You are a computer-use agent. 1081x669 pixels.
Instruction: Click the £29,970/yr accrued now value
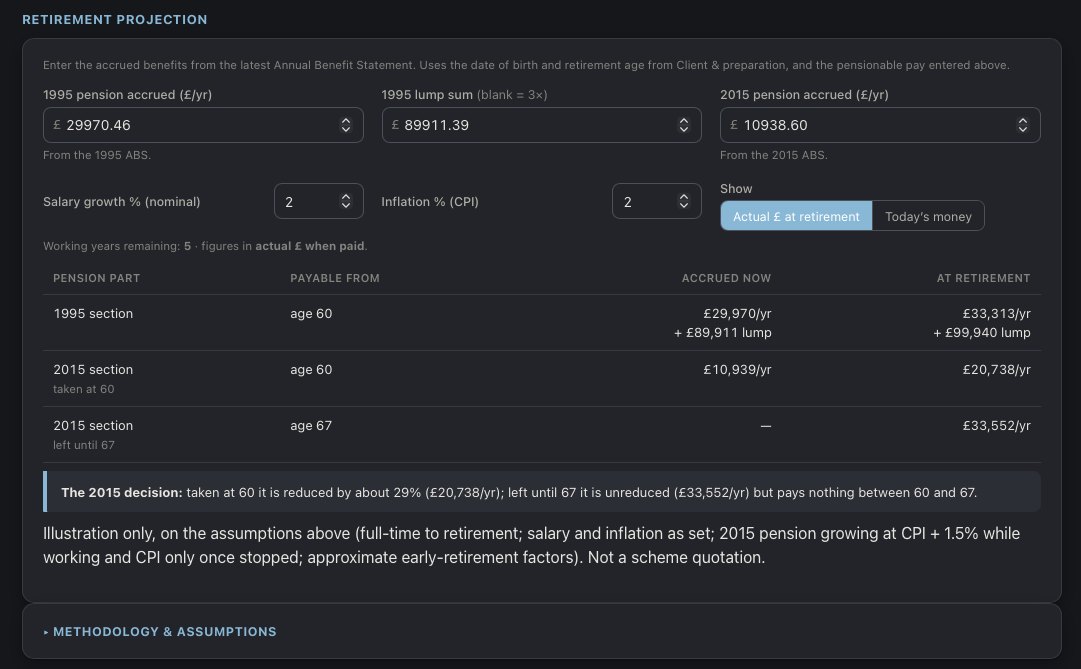pos(737,313)
